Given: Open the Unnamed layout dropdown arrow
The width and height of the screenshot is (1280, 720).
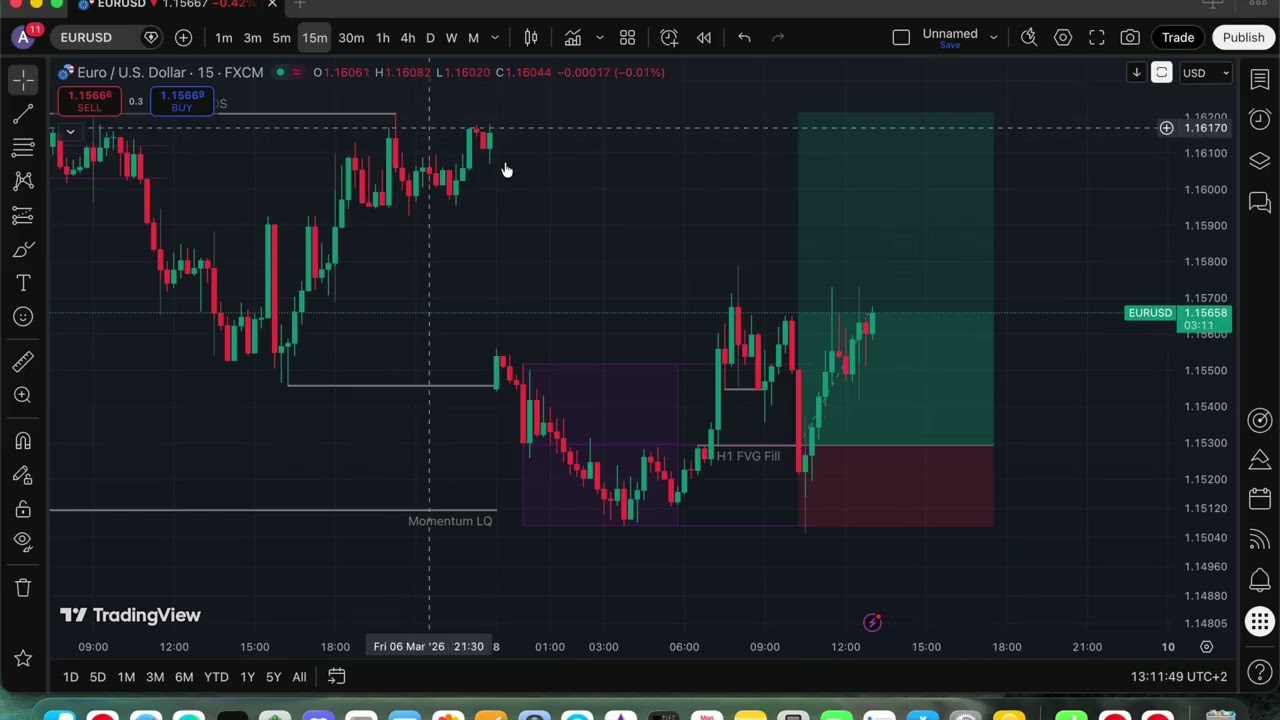Looking at the screenshot, I should 993,38.
